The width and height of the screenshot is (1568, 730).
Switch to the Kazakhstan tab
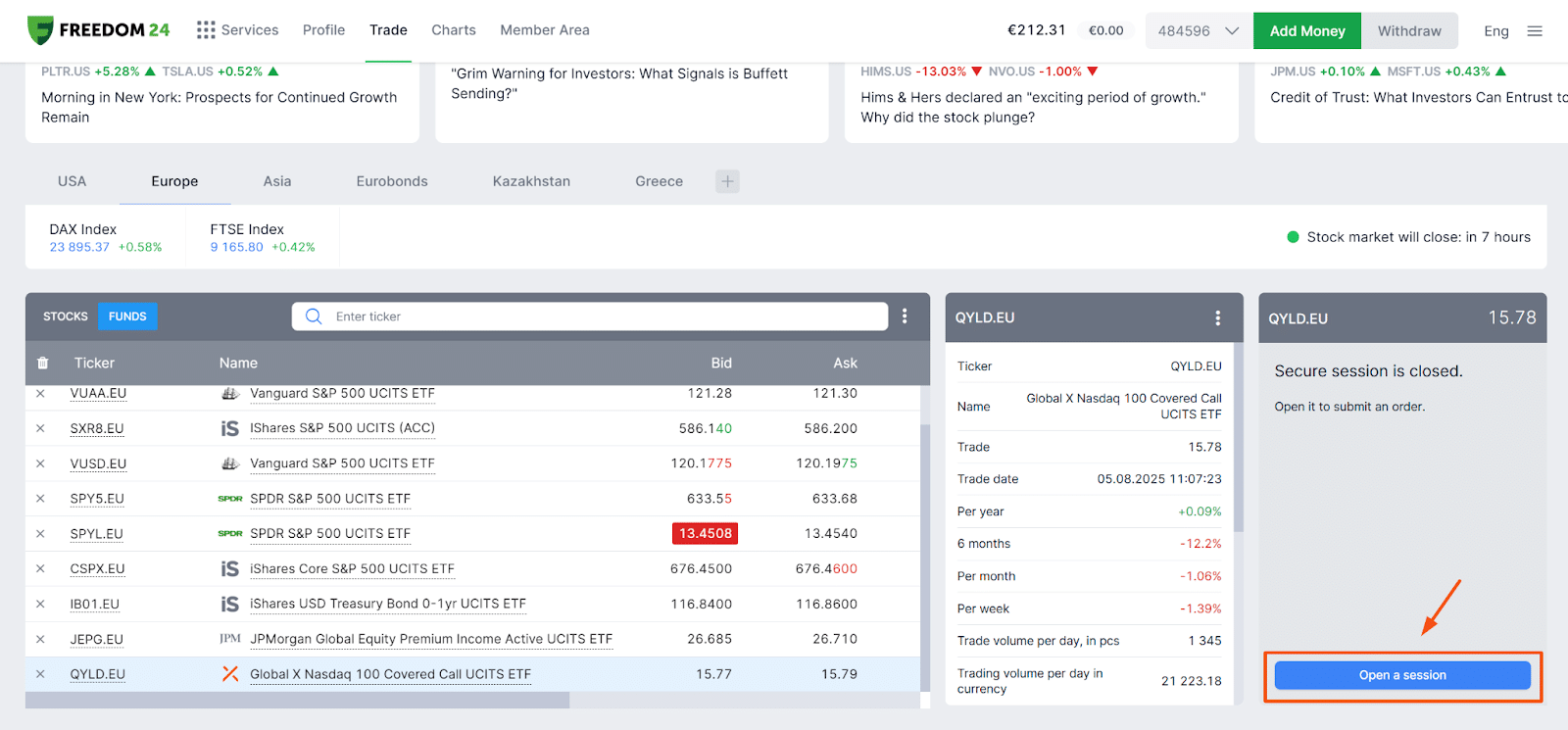[x=531, y=181]
